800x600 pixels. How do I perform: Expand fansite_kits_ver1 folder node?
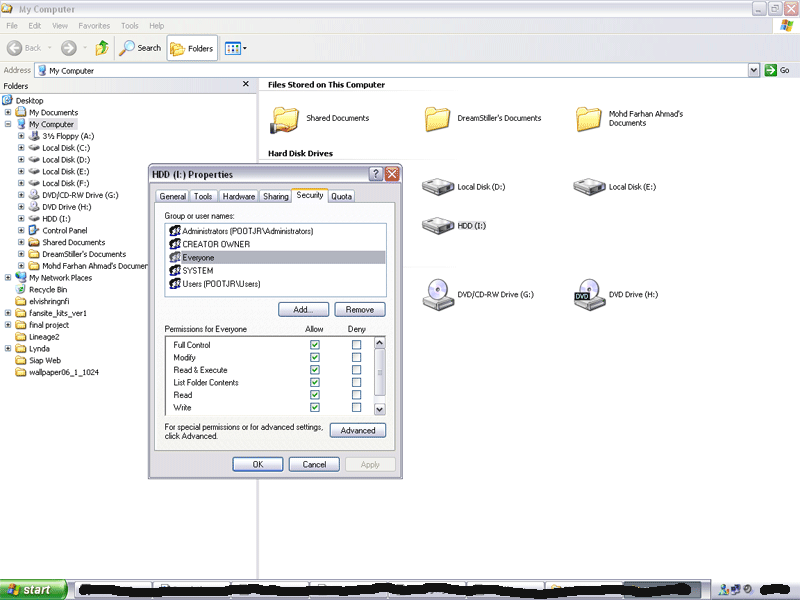pos(8,313)
